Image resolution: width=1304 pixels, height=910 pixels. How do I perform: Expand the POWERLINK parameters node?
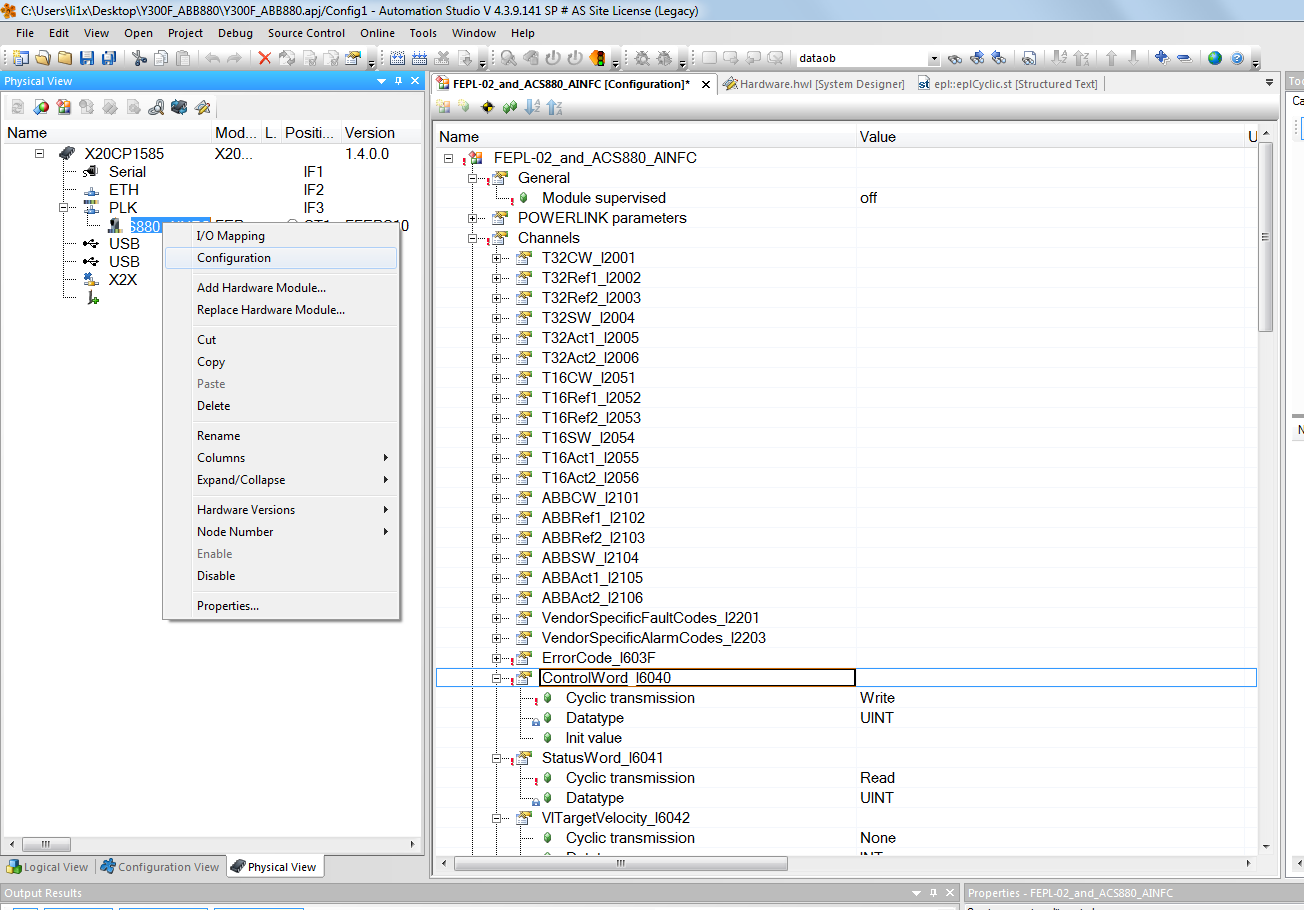click(473, 218)
